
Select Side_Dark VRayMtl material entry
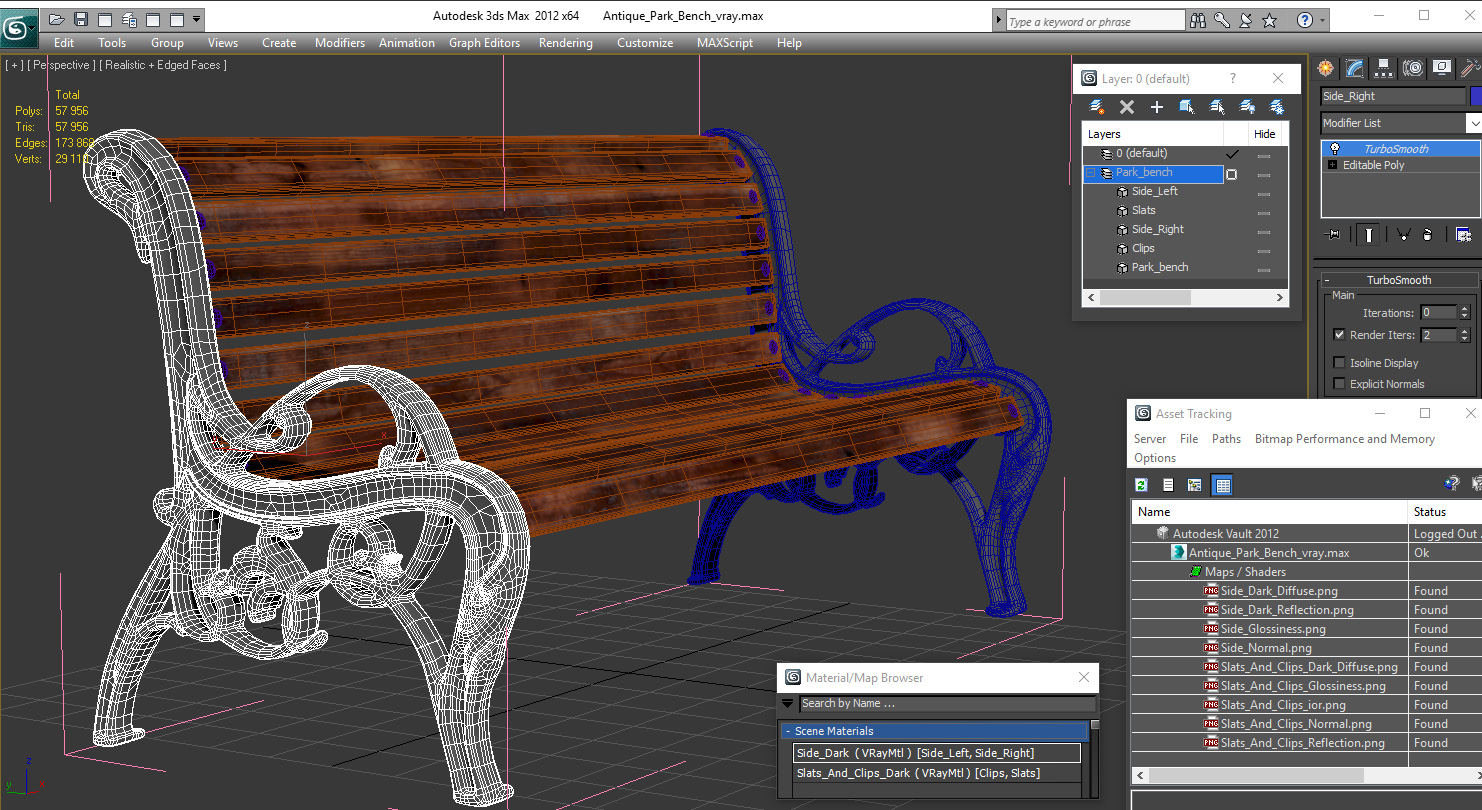[x=936, y=753]
